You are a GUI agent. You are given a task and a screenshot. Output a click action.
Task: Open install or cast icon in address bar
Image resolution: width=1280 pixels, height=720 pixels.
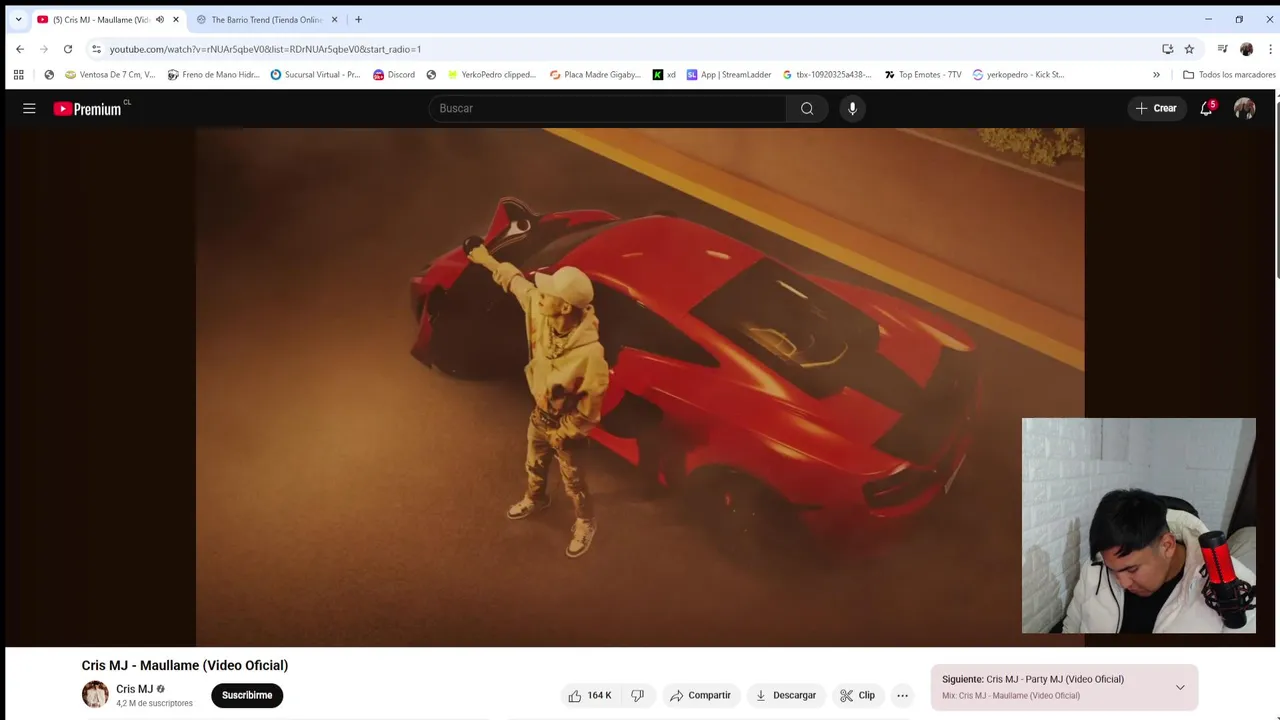click(1167, 49)
